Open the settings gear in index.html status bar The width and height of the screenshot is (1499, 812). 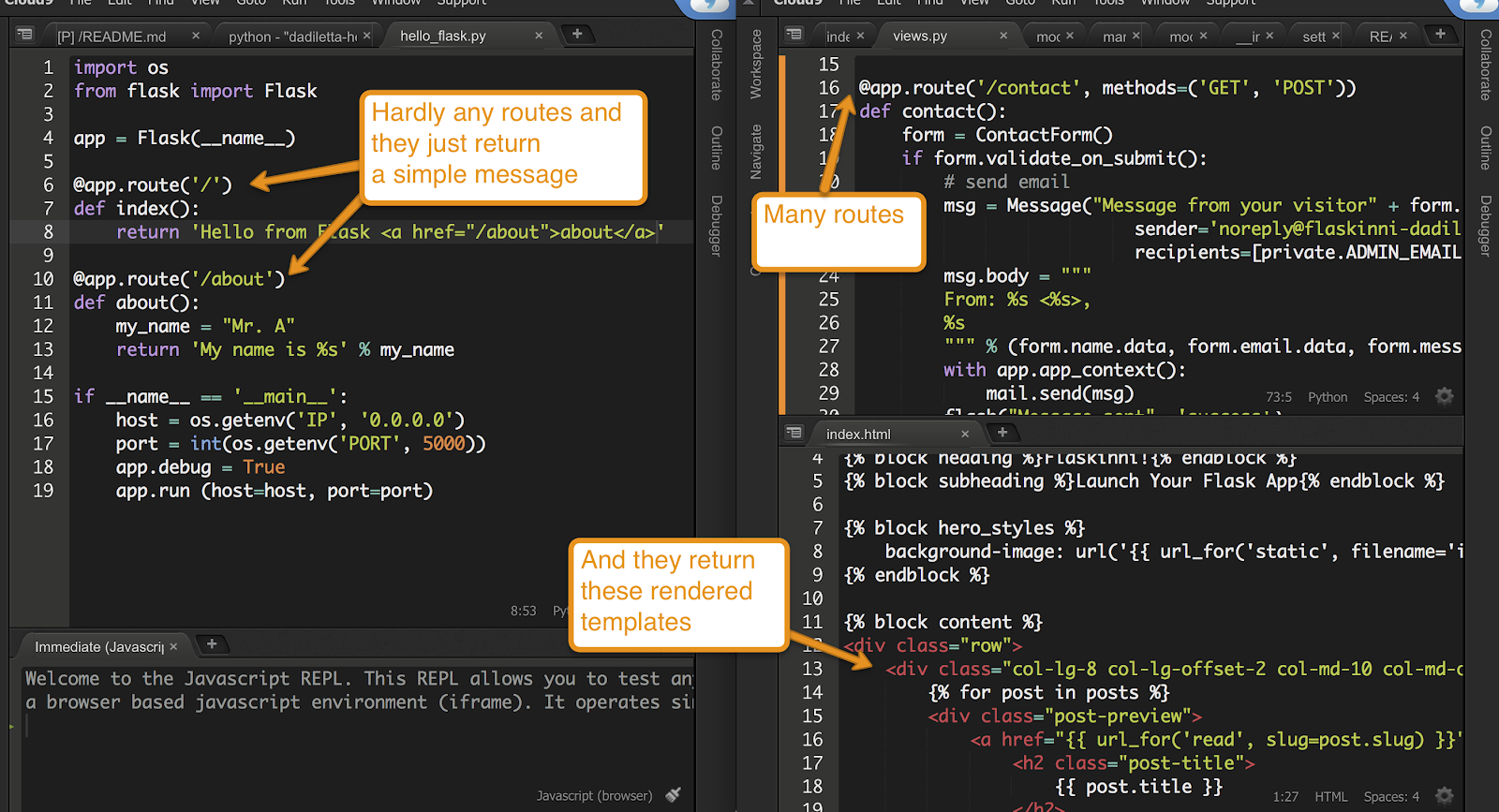click(1445, 796)
